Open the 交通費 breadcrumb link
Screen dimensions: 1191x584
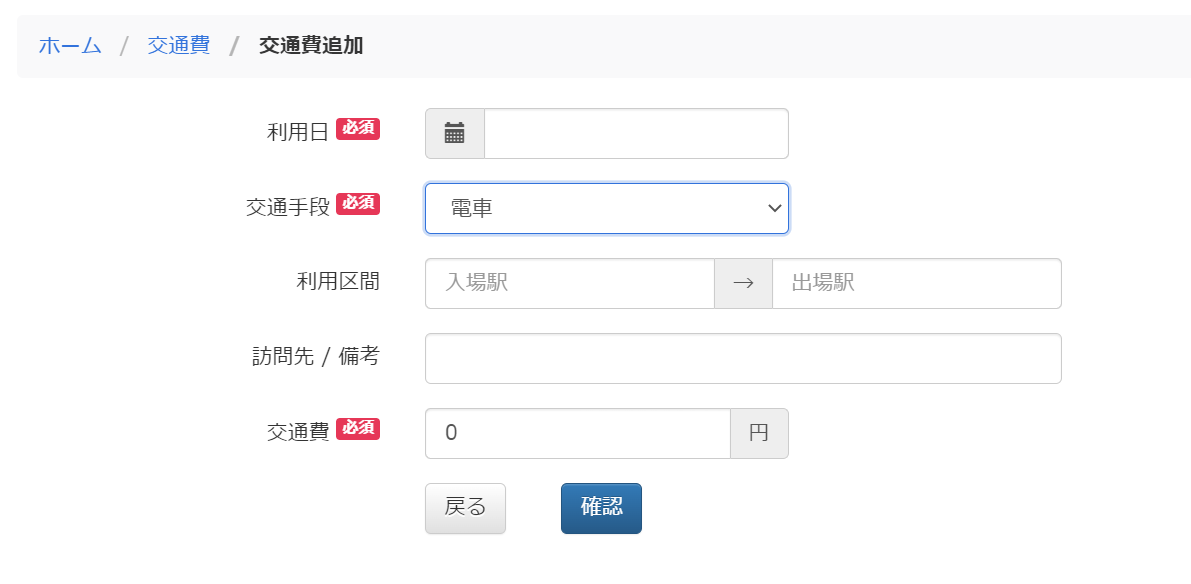pyautogui.click(x=178, y=46)
